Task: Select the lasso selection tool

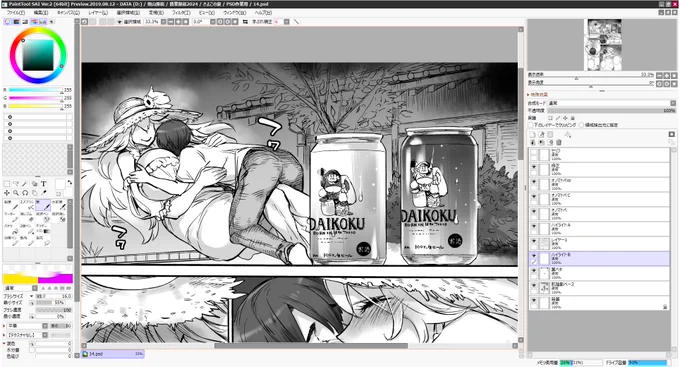Action: pos(16,184)
